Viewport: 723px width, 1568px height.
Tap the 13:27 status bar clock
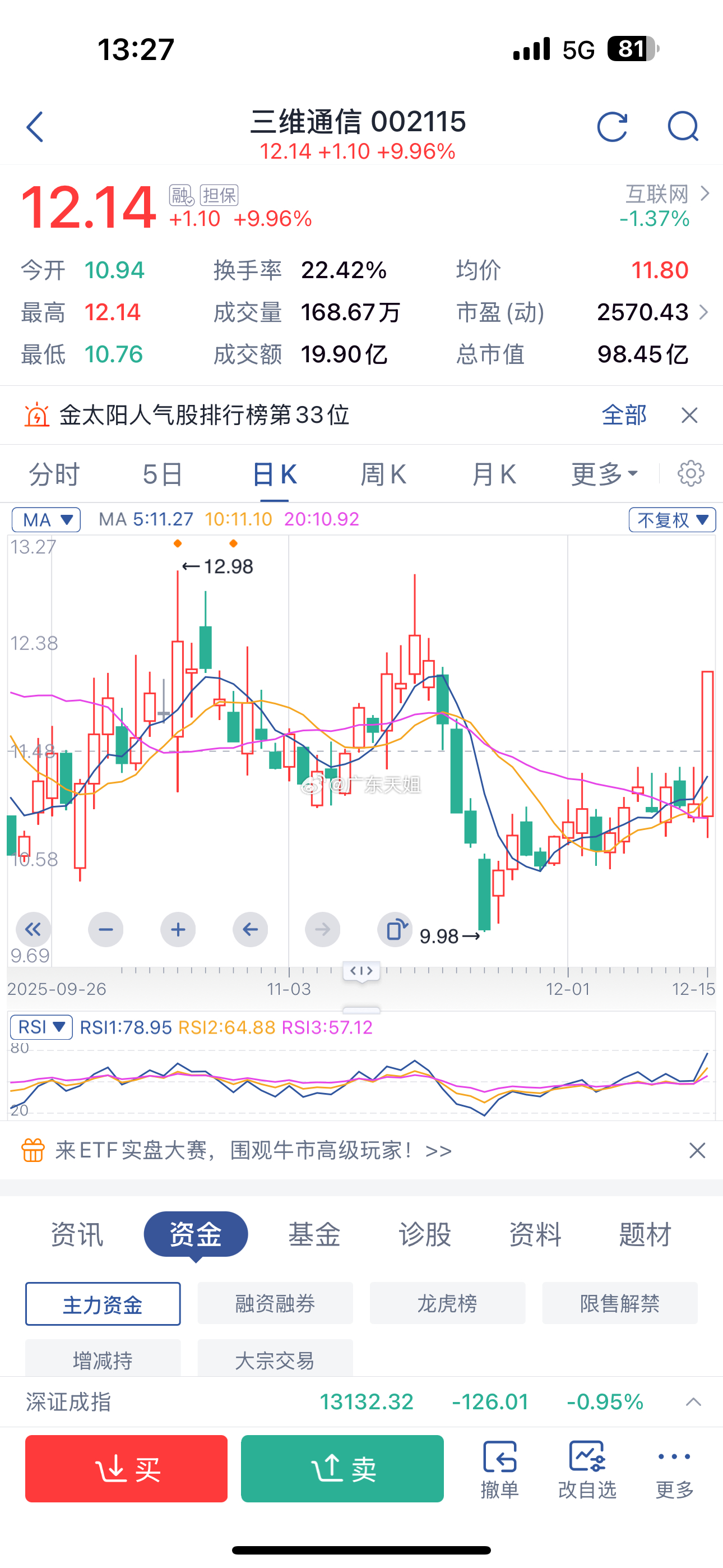coord(136,49)
